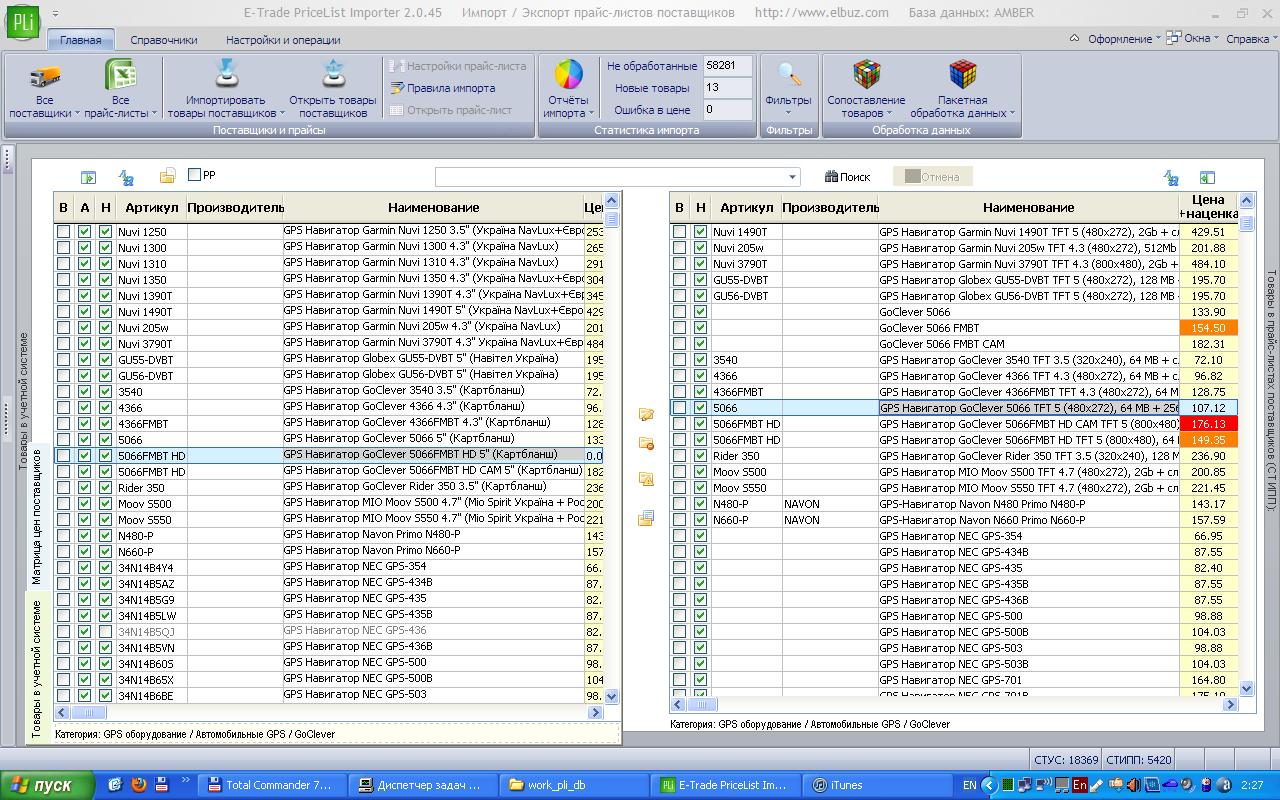Switch to the Главная ribbon tab
This screenshot has width=1280, height=800.
[81, 40]
